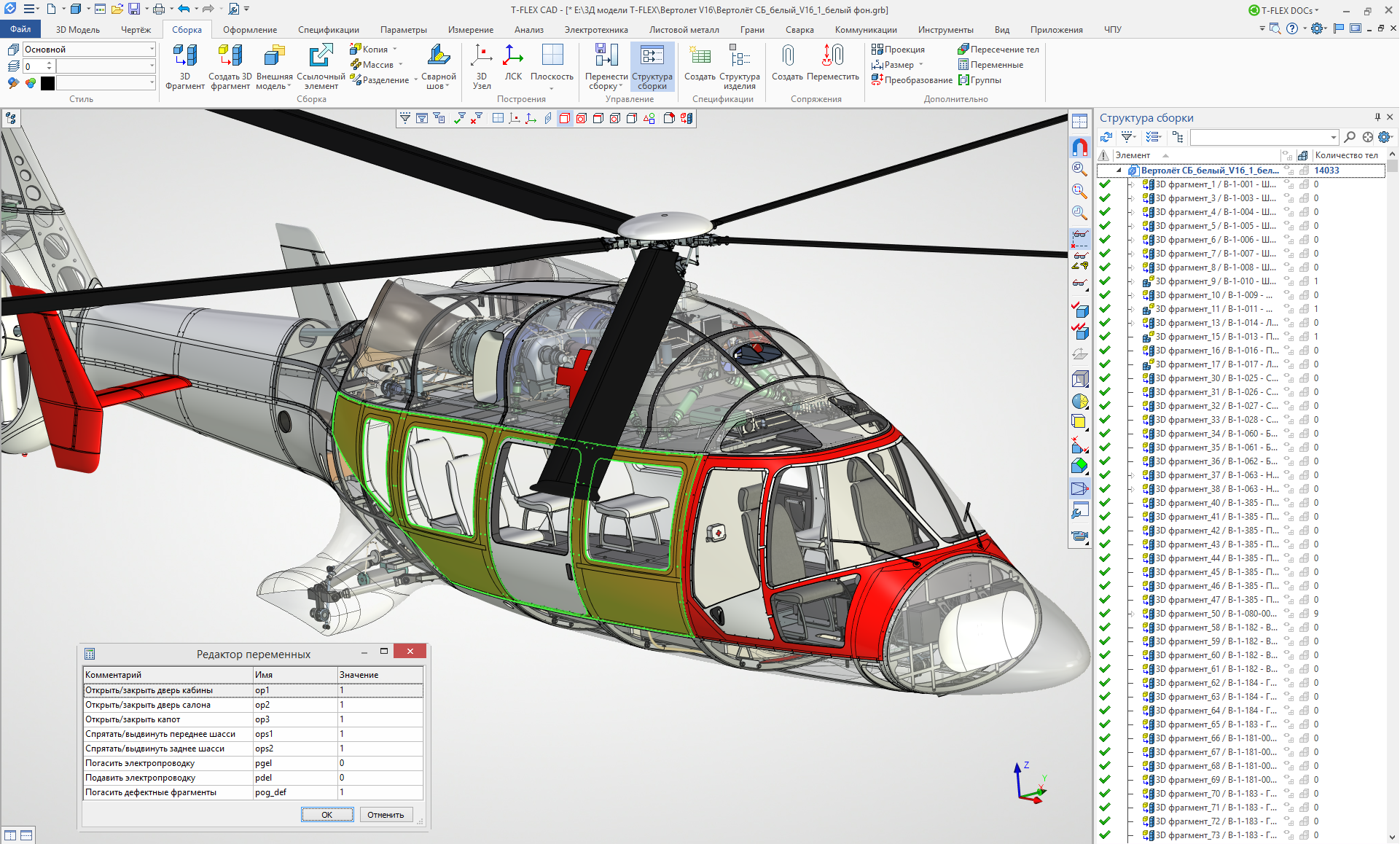The width and height of the screenshot is (1400, 844).
Task: Open the Файл menu
Action: pos(20,29)
